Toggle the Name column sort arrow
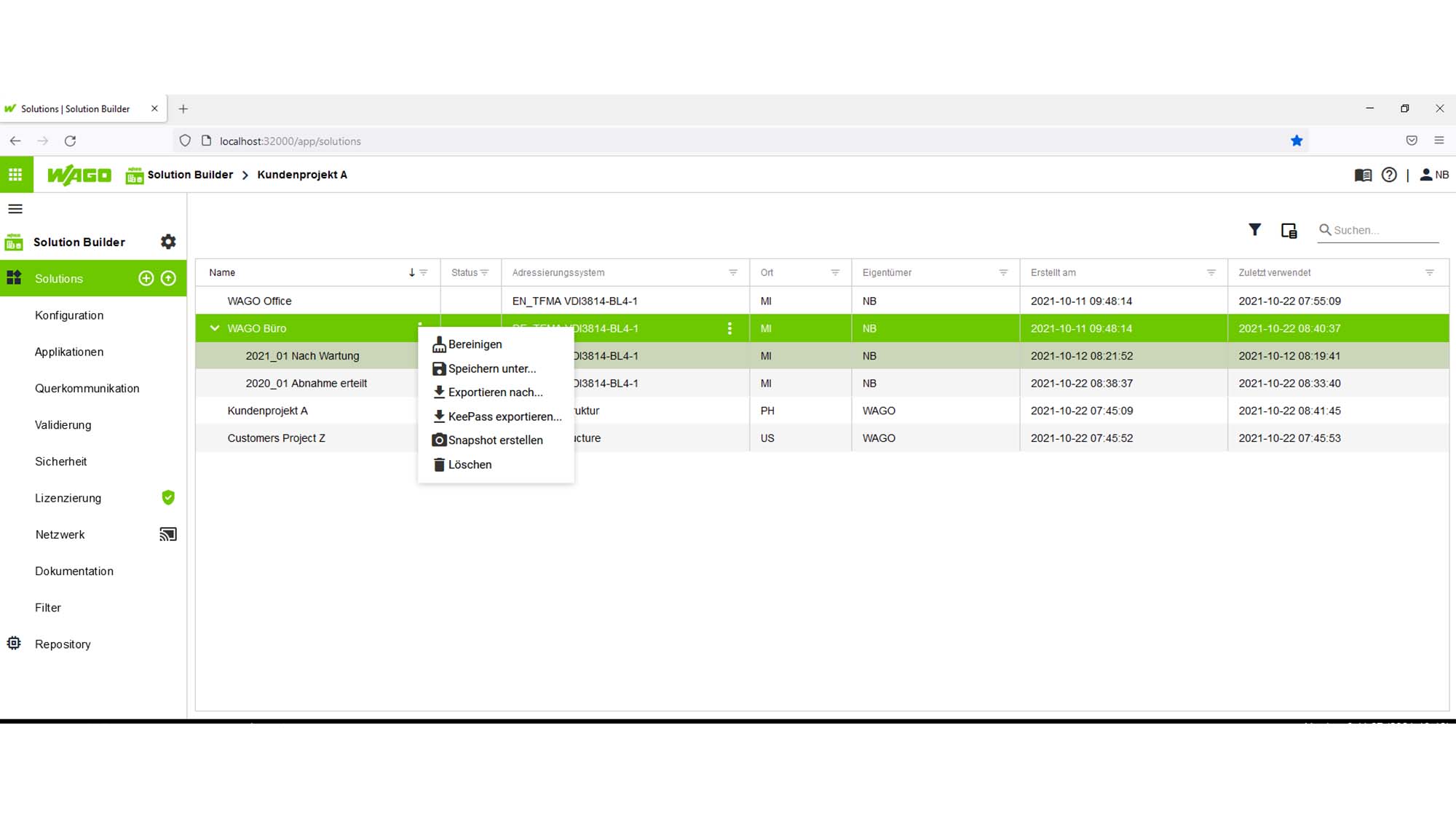Image resolution: width=1456 pixels, height=819 pixels. click(x=411, y=272)
